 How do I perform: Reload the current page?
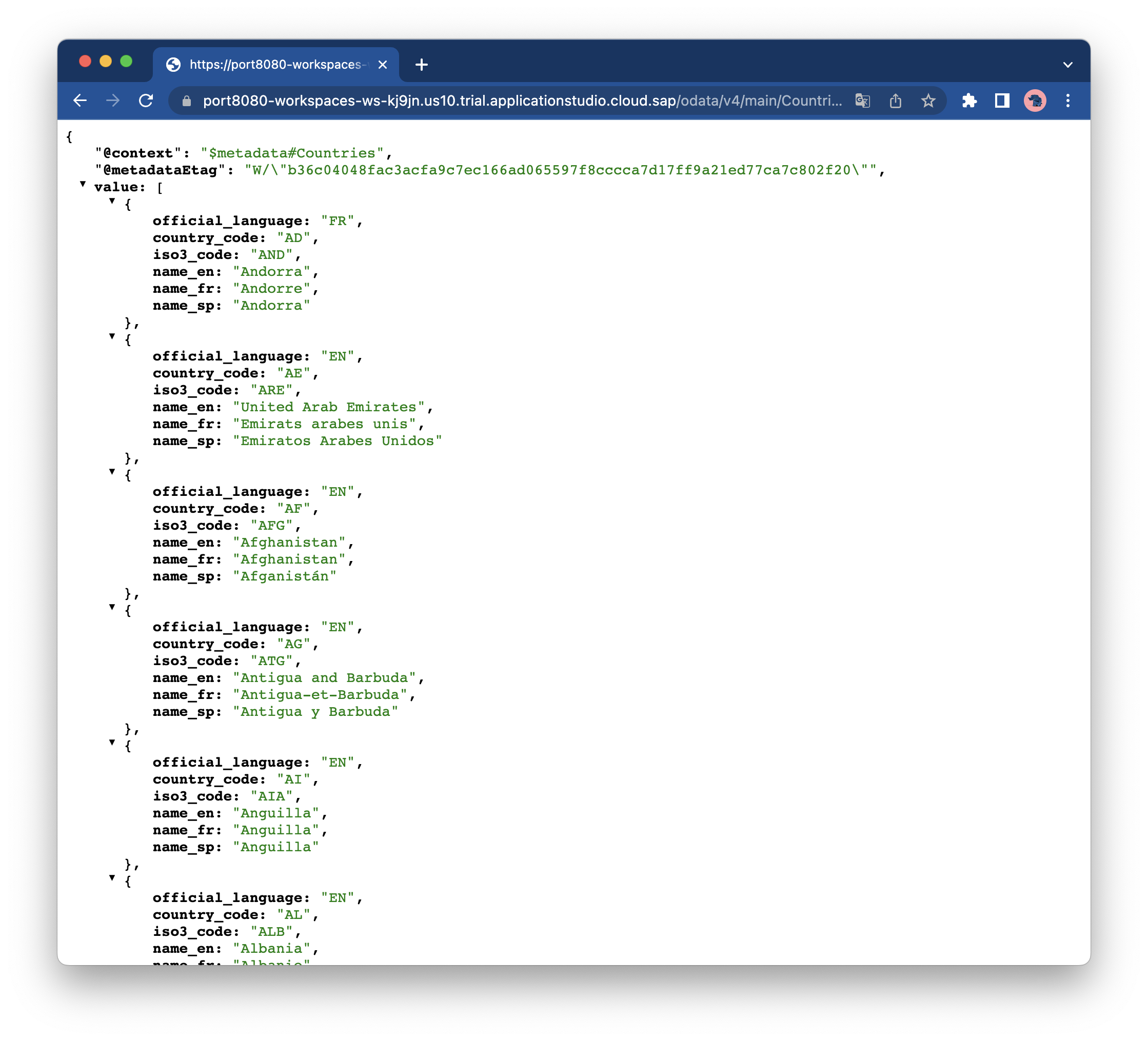(146, 101)
